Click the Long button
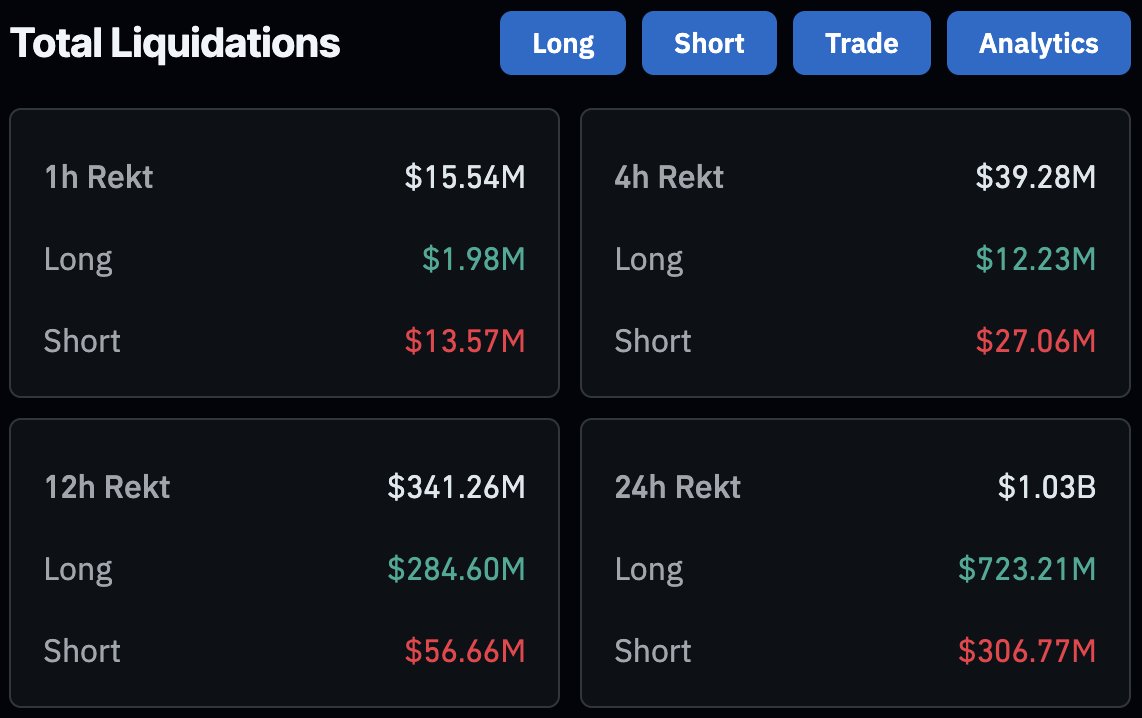The width and height of the screenshot is (1142, 718). pyautogui.click(x=563, y=43)
